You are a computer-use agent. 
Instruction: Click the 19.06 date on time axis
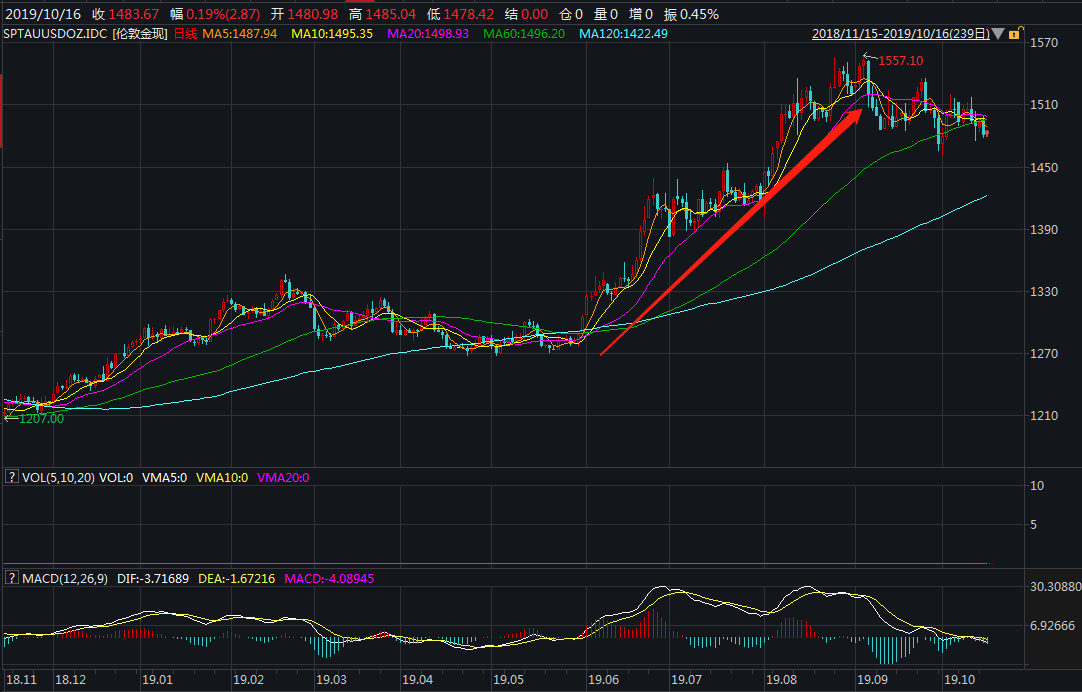[601, 680]
